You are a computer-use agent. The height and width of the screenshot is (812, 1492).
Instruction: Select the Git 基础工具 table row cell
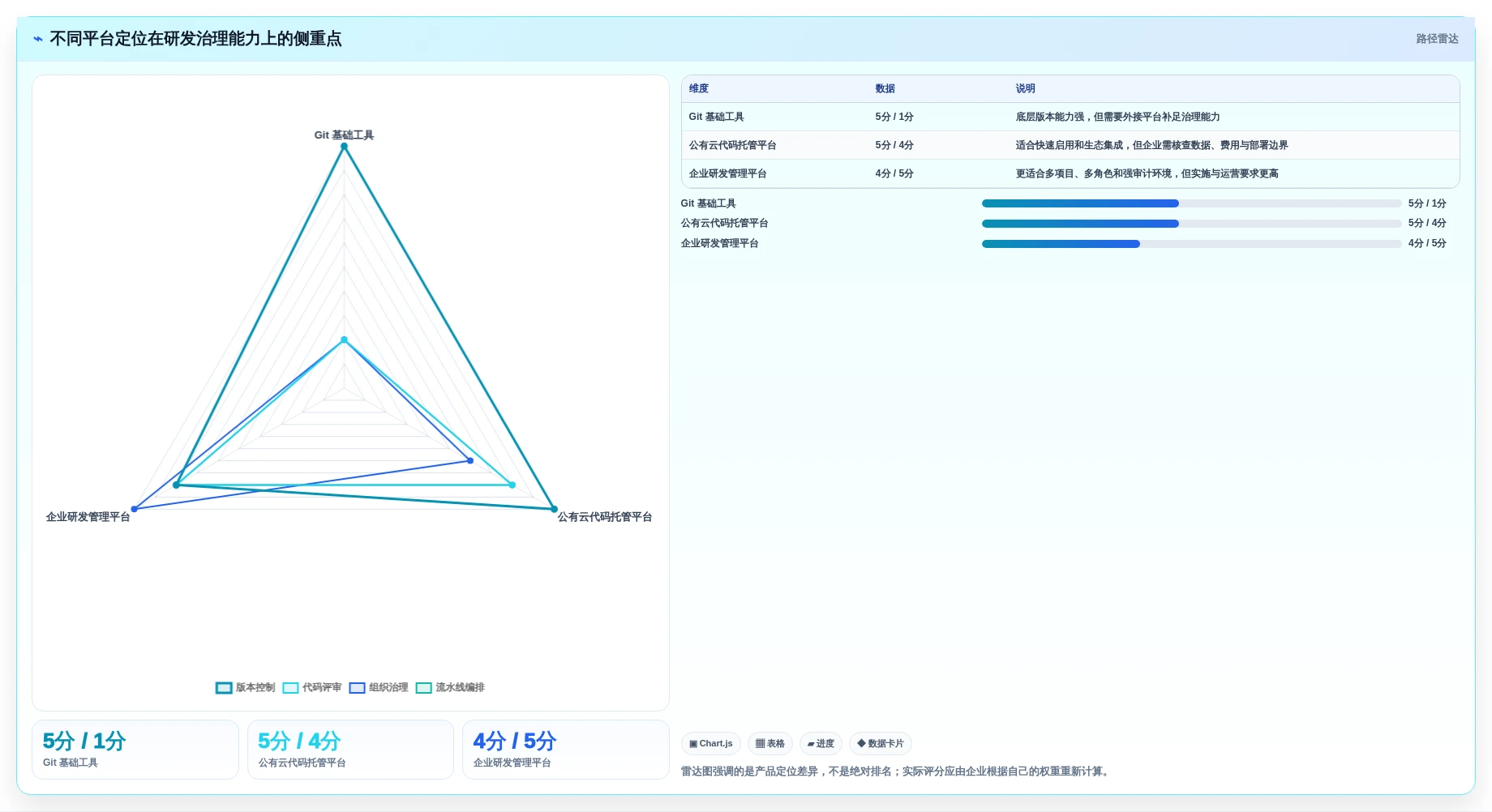(x=717, y=117)
